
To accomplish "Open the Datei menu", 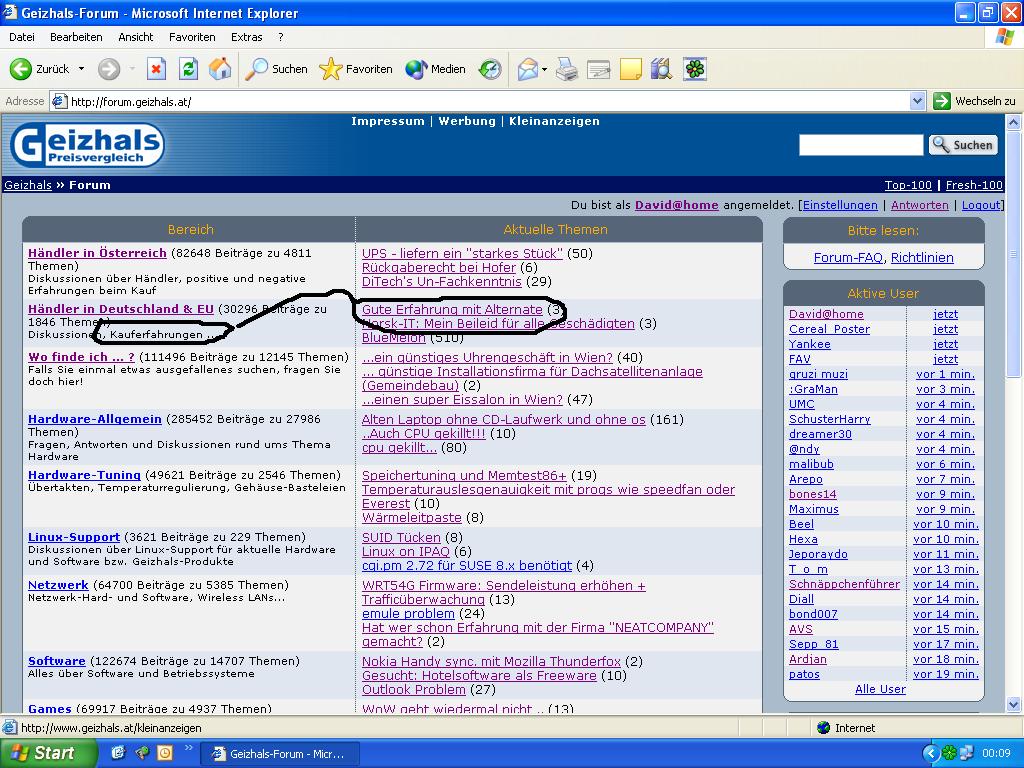I will pos(22,37).
